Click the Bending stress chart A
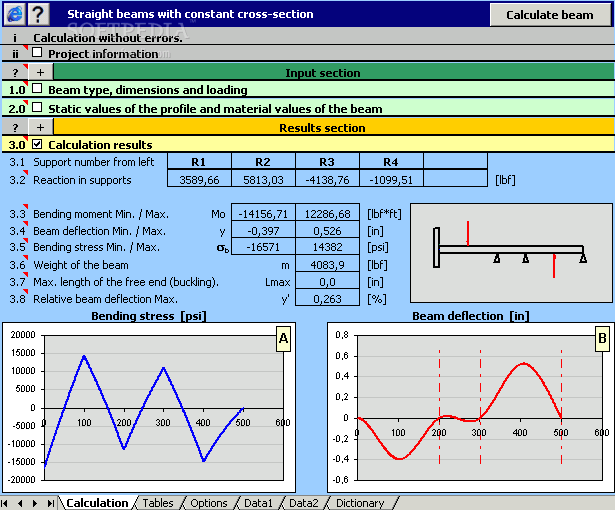 point(149,408)
